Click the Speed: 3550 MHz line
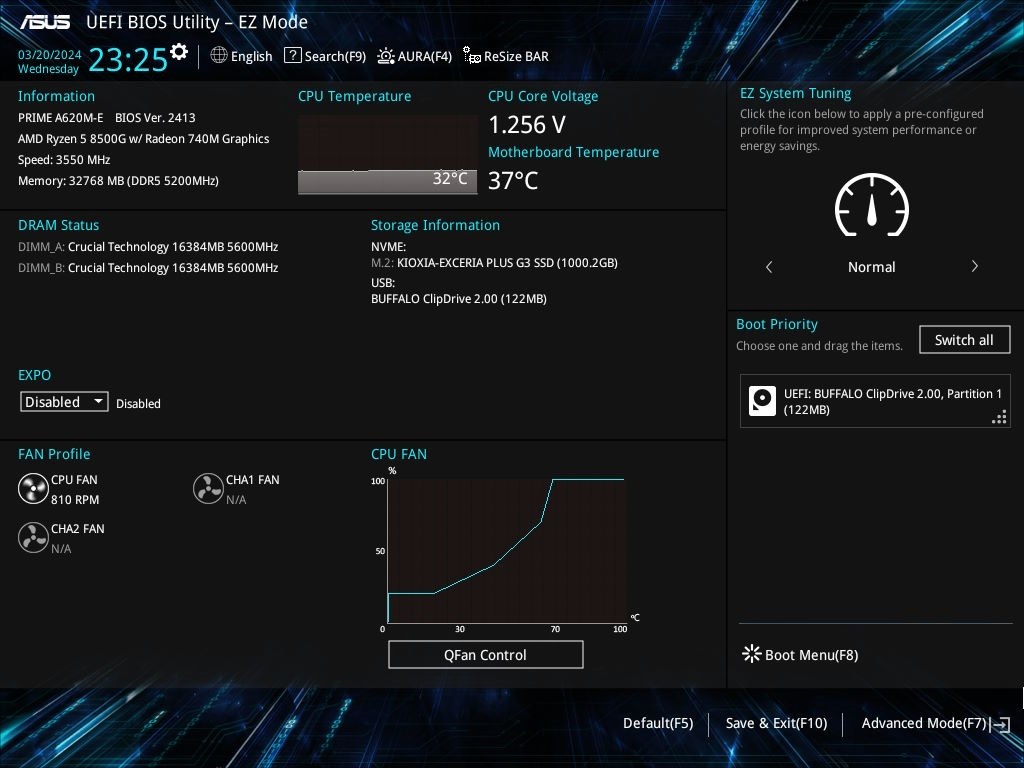 click(64, 159)
